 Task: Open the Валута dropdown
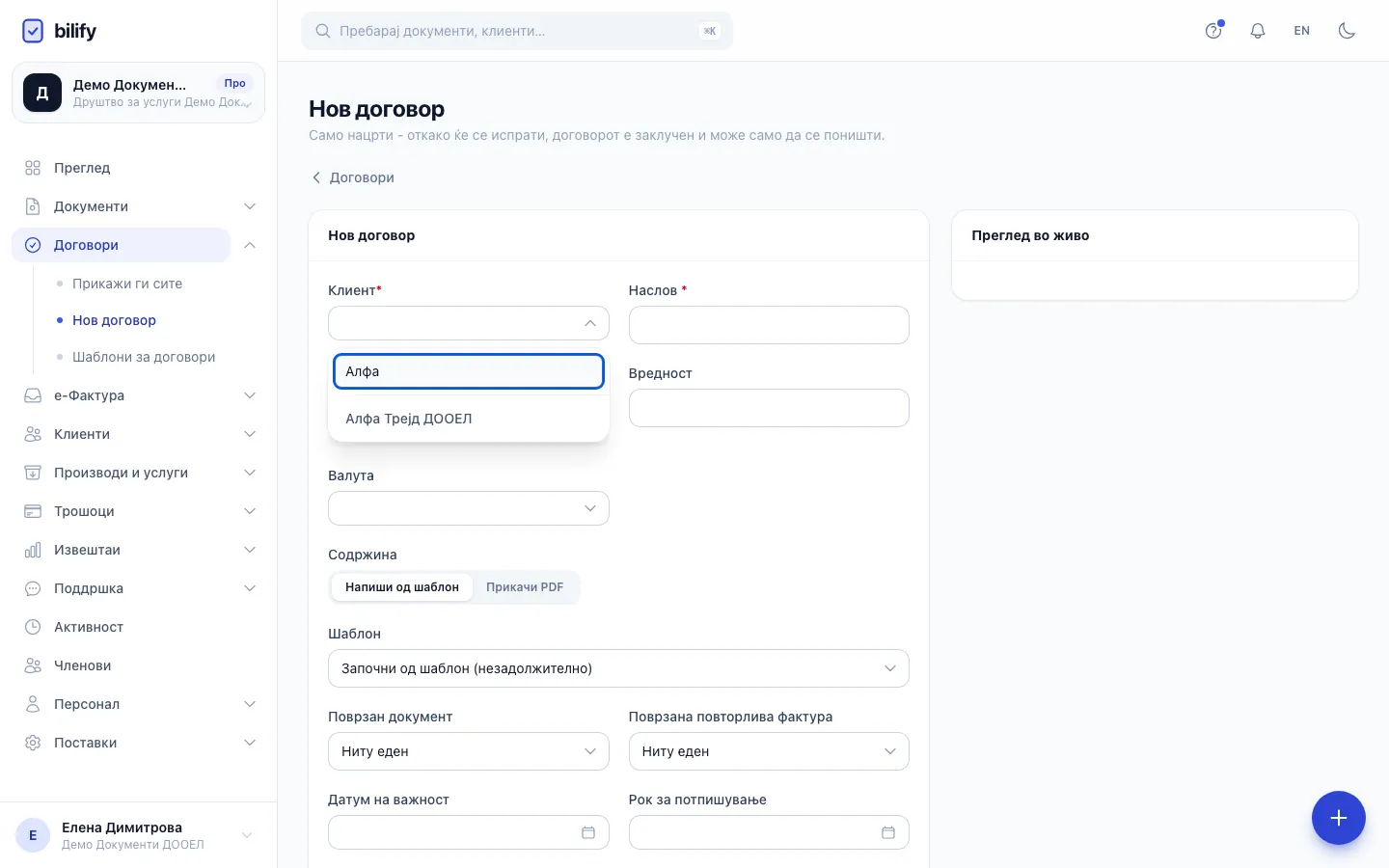coord(469,508)
